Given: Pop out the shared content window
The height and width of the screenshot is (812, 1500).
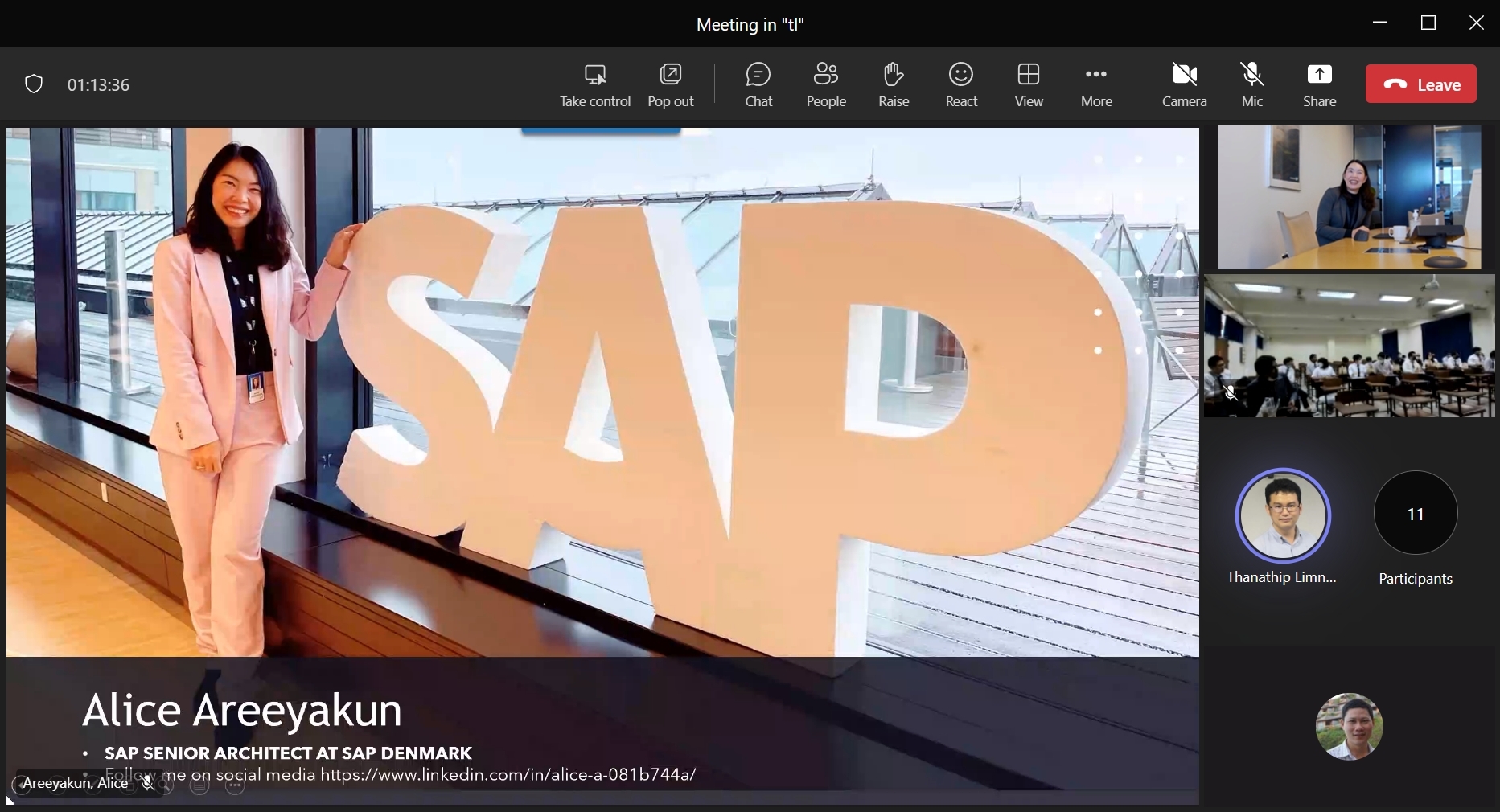Looking at the screenshot, I should 670,76.
